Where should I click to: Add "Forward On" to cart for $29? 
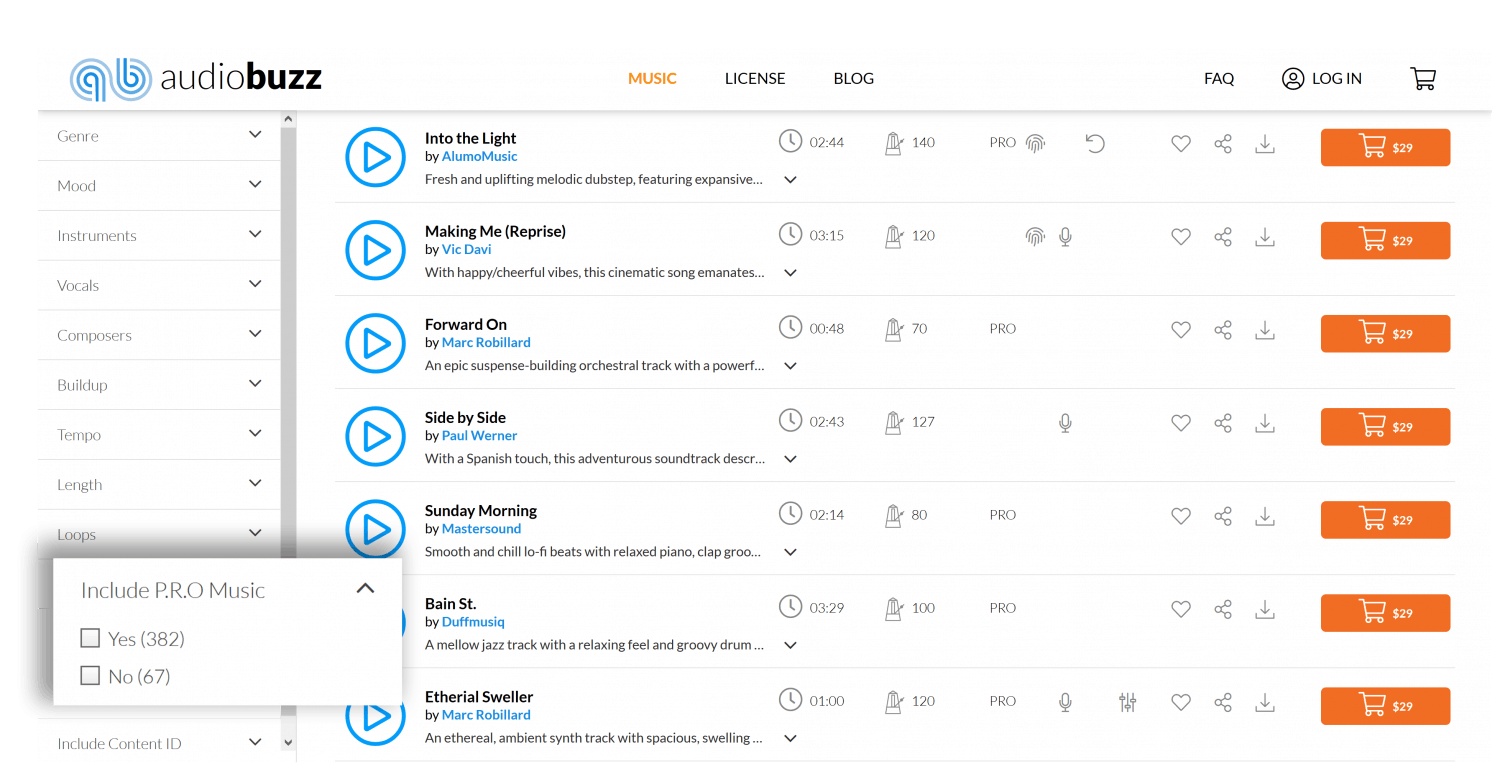(x=1385, y=333)
